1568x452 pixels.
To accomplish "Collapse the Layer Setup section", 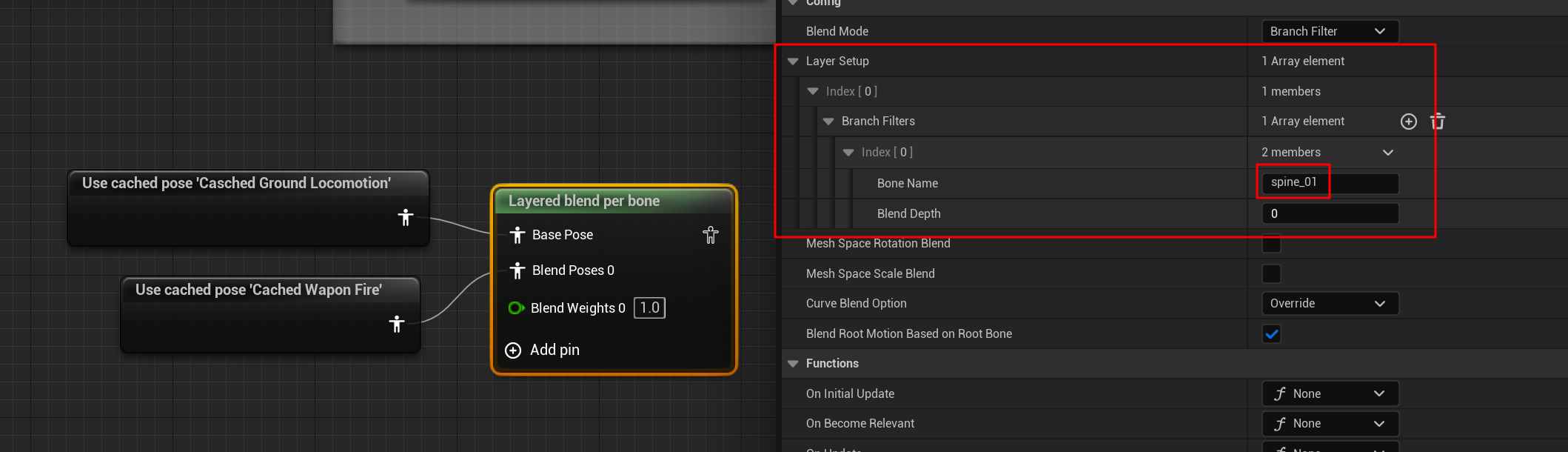I will [793, 62].
